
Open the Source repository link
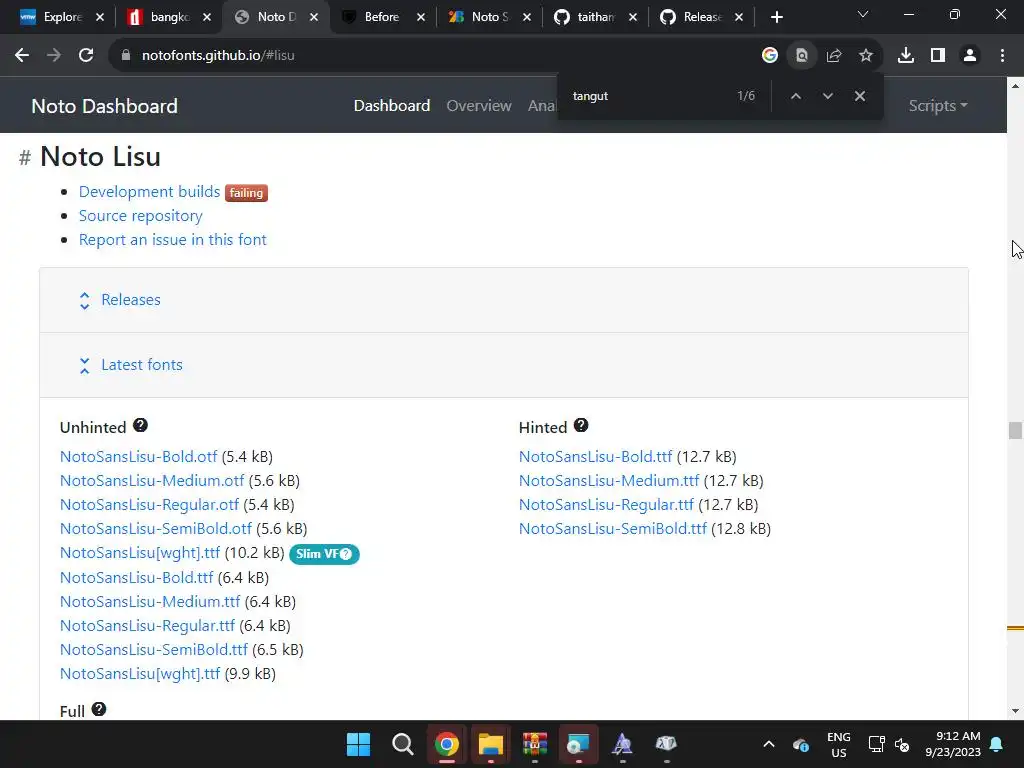point(140,216)
